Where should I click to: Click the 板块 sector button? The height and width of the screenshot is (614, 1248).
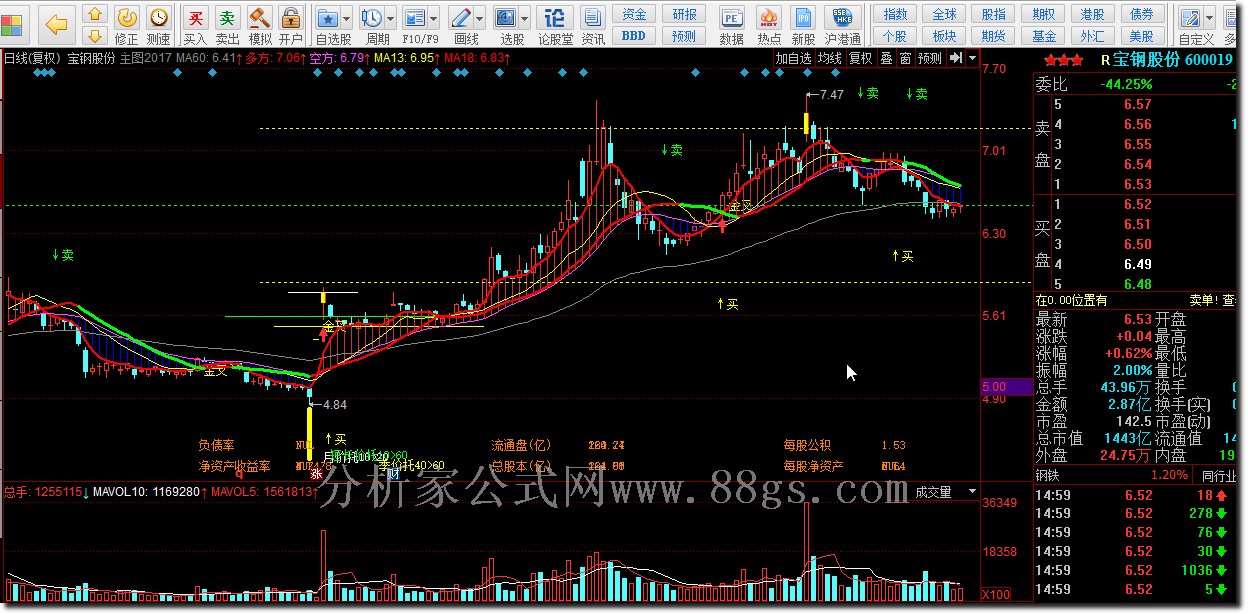click(944, 36)
